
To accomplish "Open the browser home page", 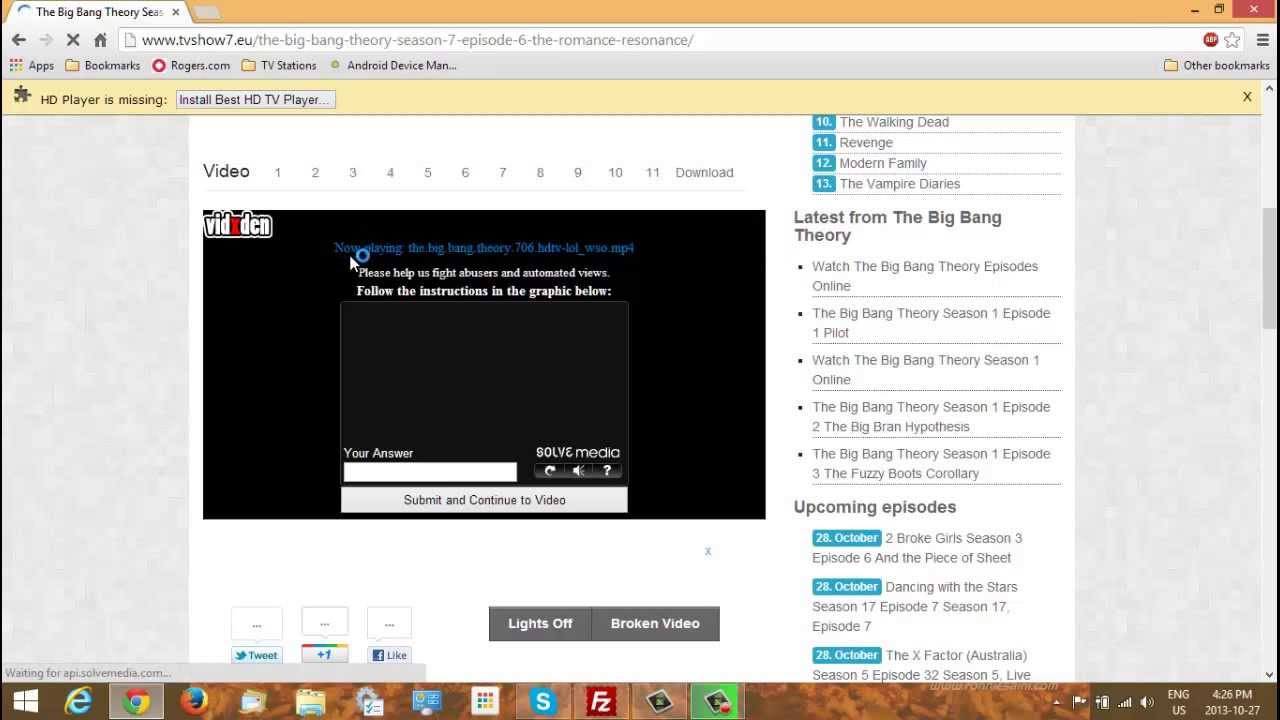I will [x=100, y=40].
